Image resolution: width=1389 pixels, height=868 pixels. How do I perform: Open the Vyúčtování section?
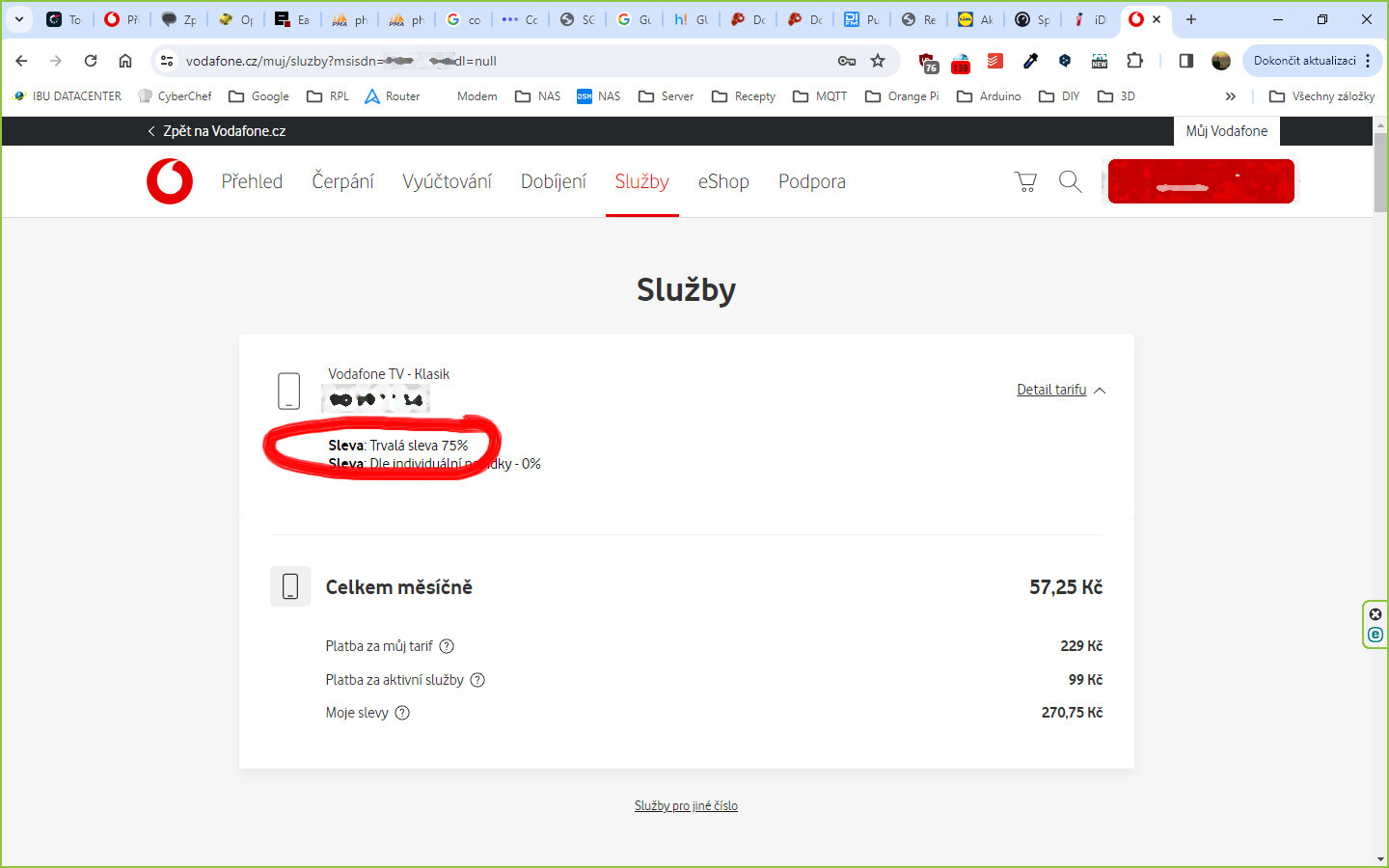pyautogui.click(x=447, y=181)
